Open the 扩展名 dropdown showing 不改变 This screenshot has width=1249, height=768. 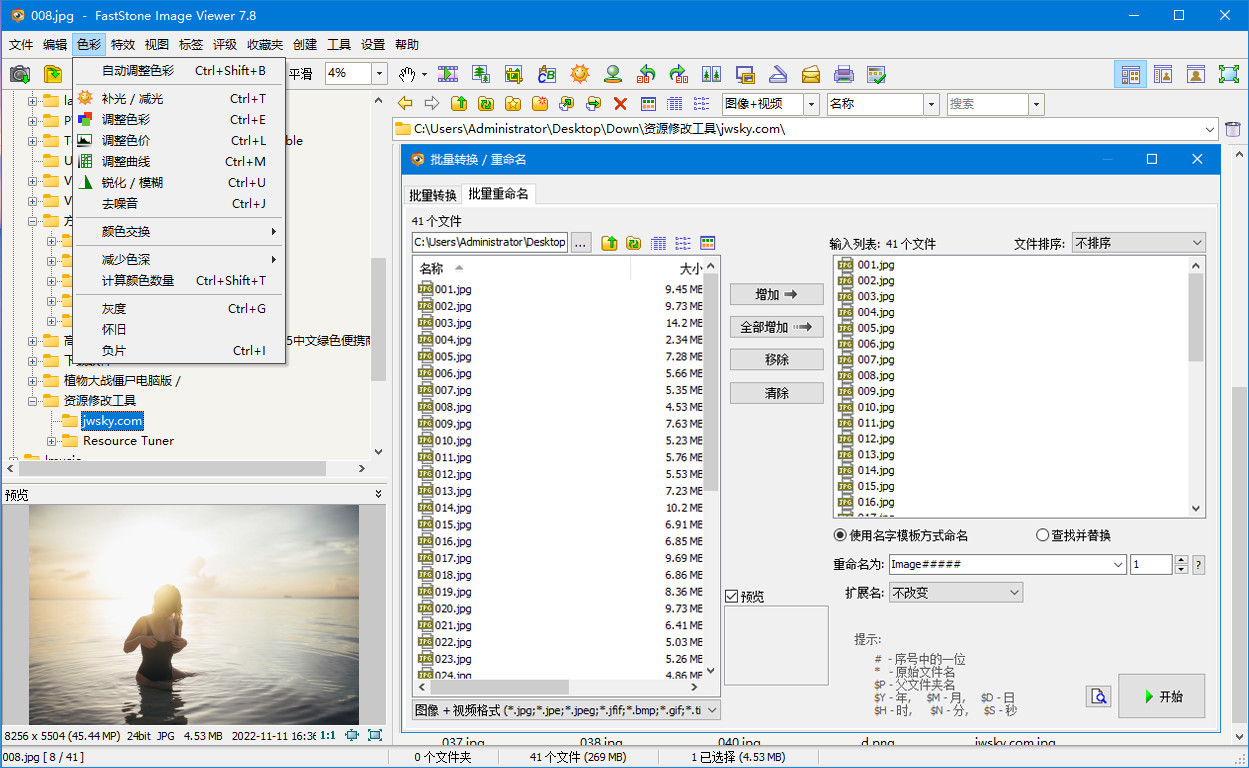[x=955, y=592]
